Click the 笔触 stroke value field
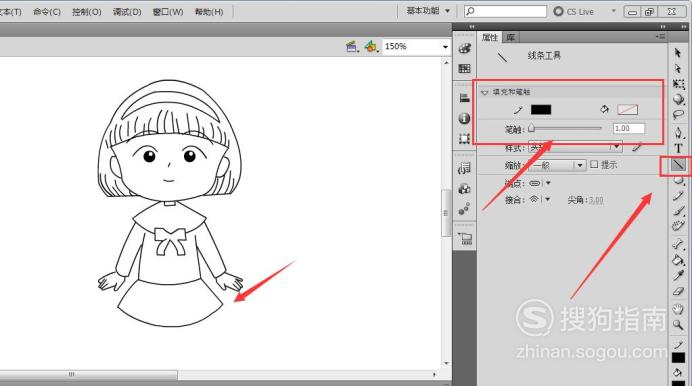This screenshot has height=386, width=692. (628, 128)
